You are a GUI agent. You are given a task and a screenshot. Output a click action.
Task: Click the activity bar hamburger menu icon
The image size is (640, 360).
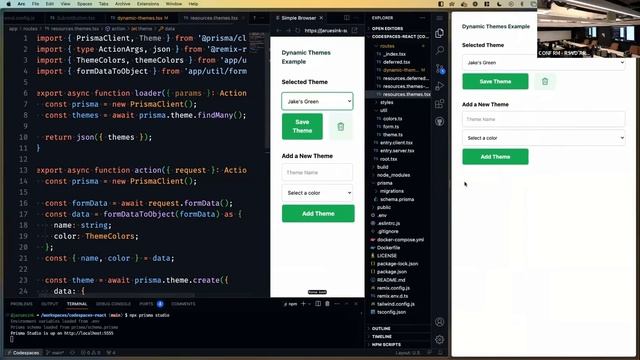point(440,18)
